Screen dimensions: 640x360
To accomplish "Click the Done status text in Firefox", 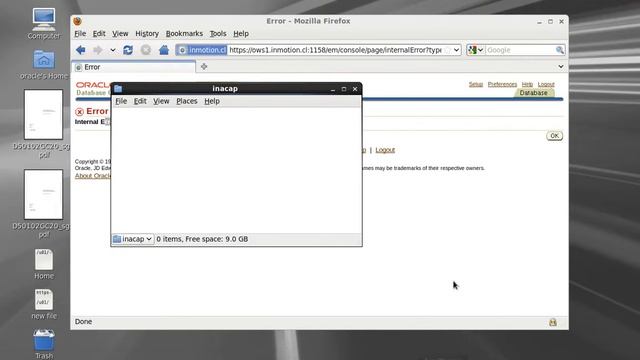I will click(x=83, y=322).
